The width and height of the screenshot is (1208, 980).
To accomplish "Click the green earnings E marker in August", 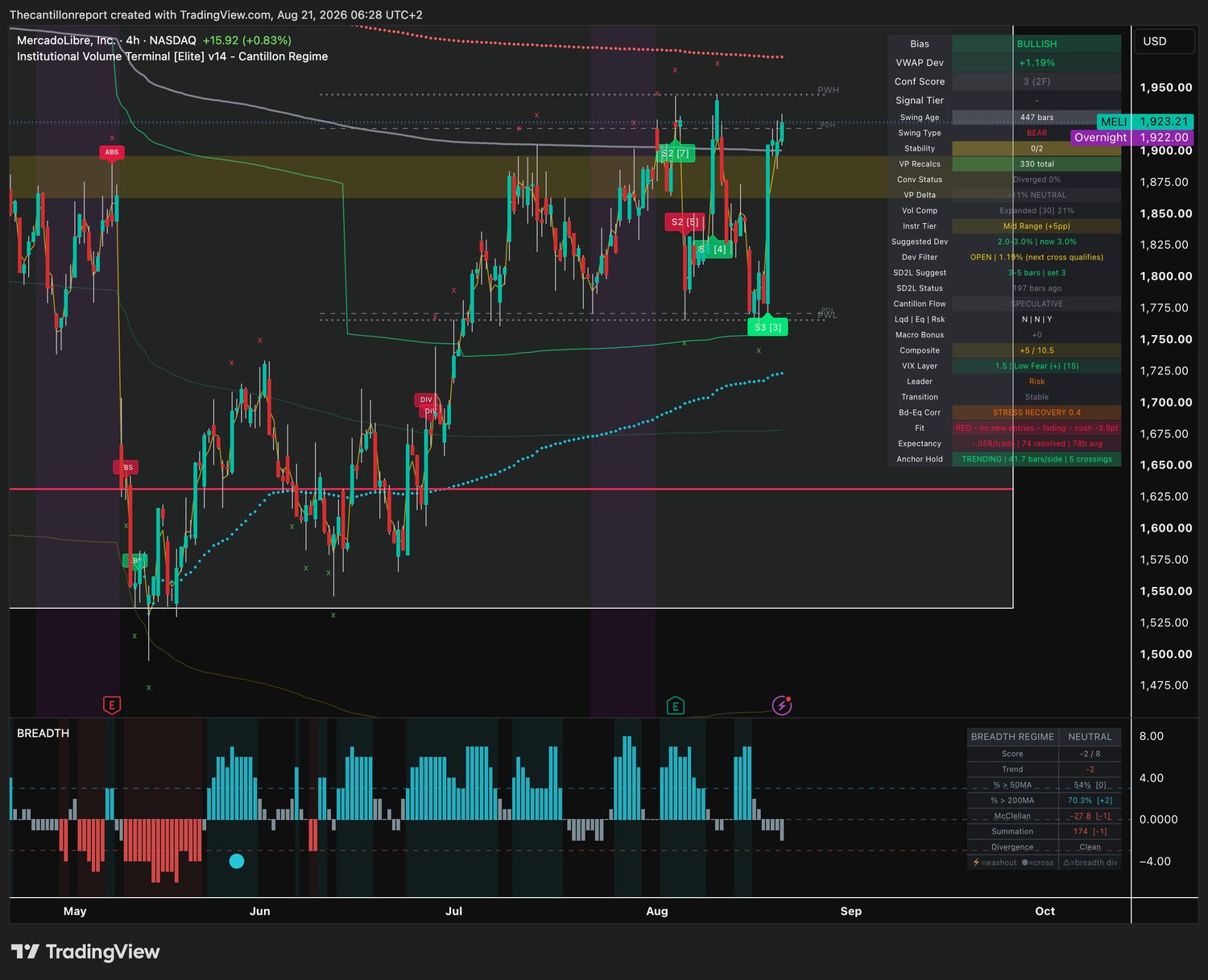I will pyautogui.click(x=676, y=706).
